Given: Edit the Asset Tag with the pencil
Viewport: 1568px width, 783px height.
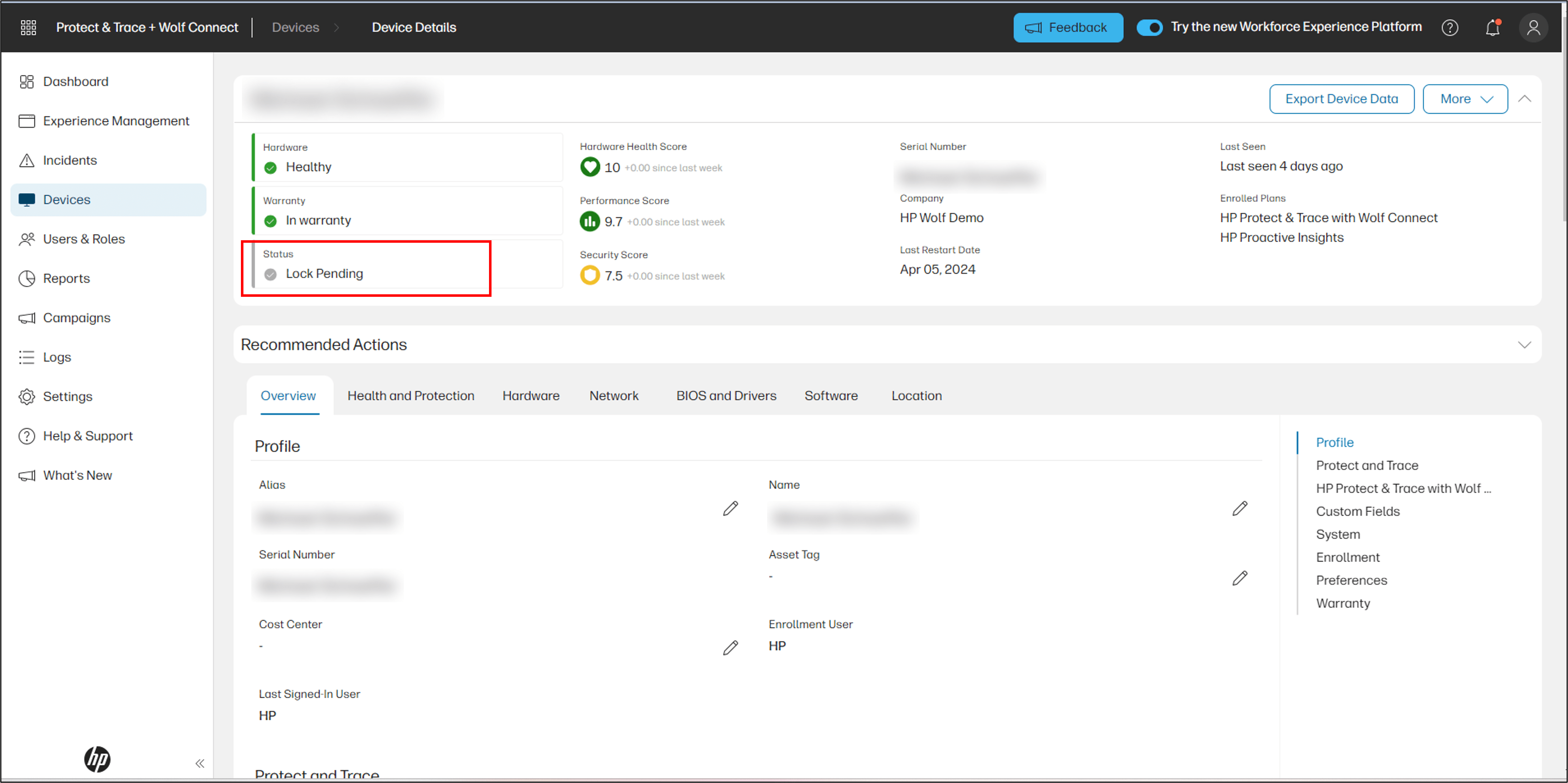Looking at the screenshot, I should [1240, 578].
